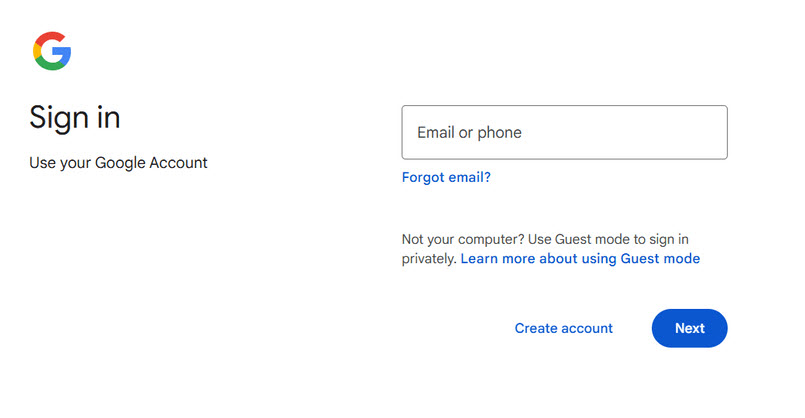
Task: Start new account setup with Create account
Action: (564, 328)
